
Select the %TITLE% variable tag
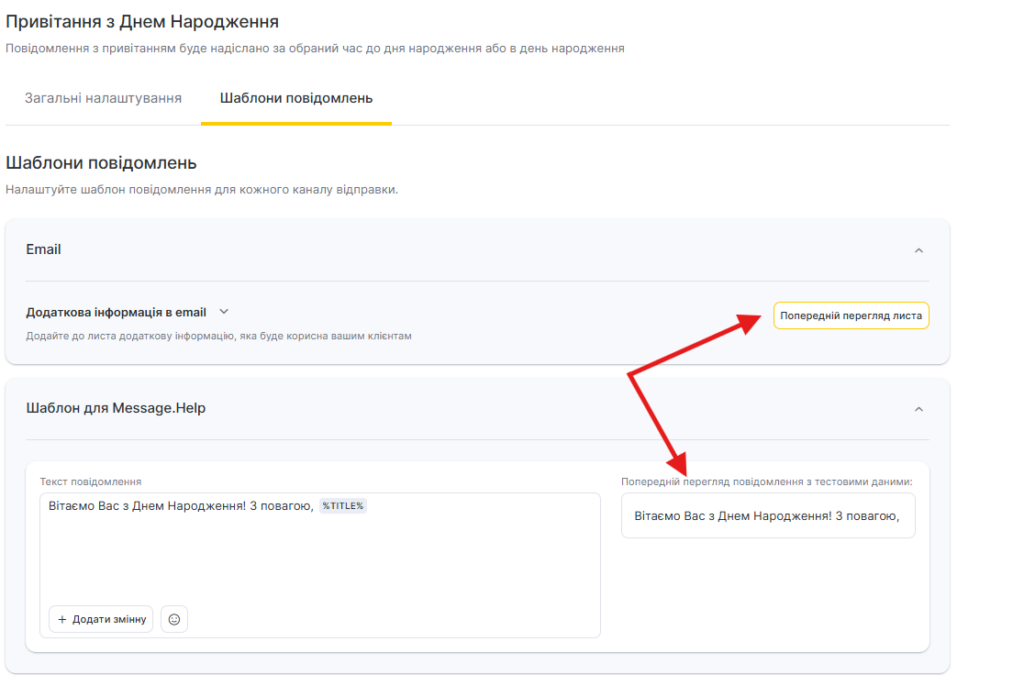point(343,506)
